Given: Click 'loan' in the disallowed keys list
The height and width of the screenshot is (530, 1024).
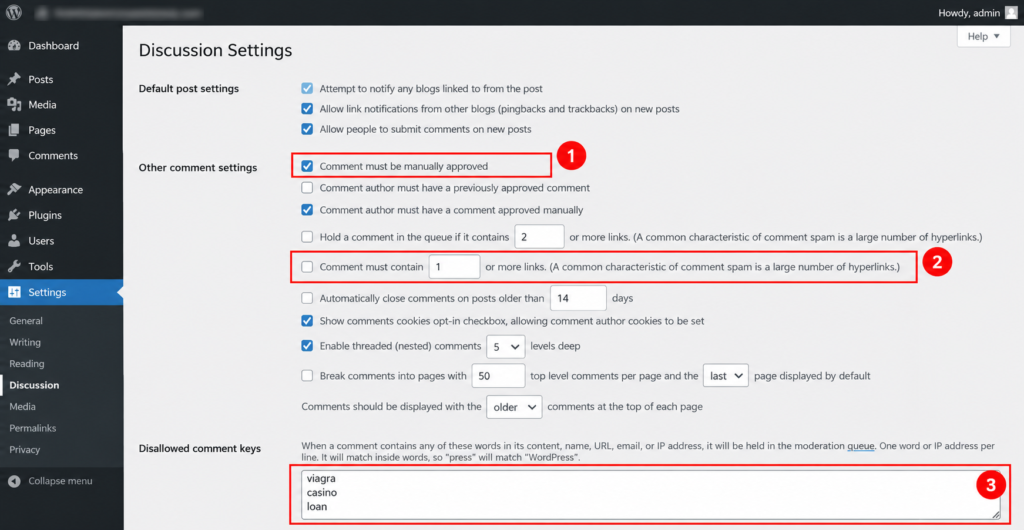Looking at the screenshot, I should tap(316, 505).
